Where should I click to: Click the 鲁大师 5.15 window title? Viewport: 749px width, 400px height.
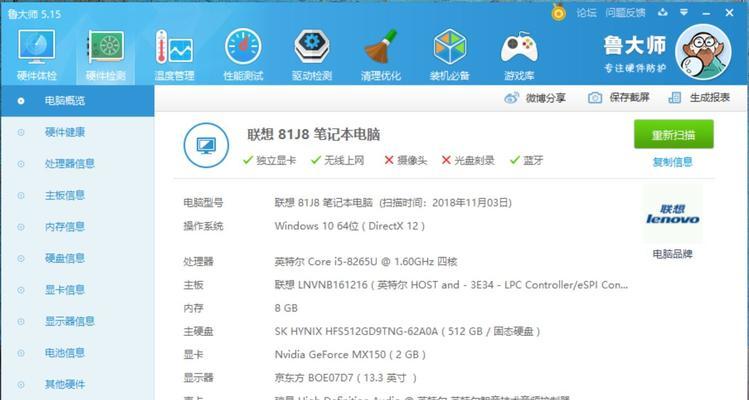point(34,14)
